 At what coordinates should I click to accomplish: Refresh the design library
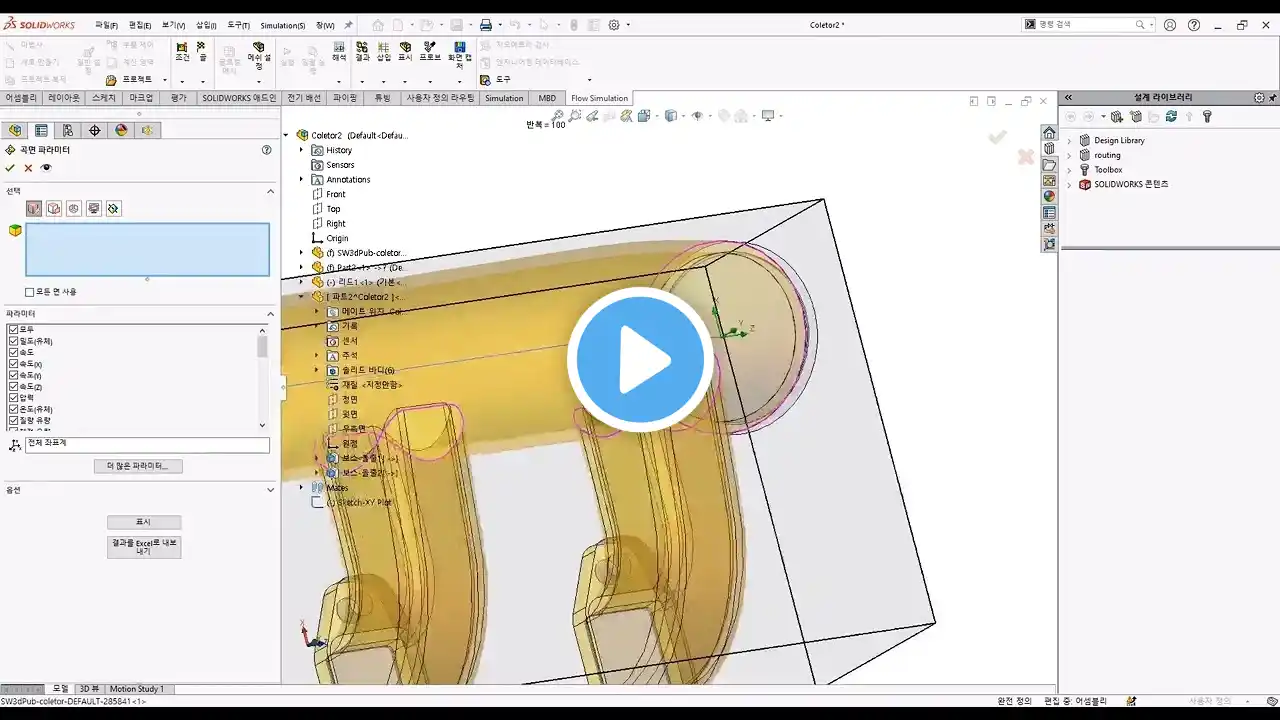(x=1171, y=117)
